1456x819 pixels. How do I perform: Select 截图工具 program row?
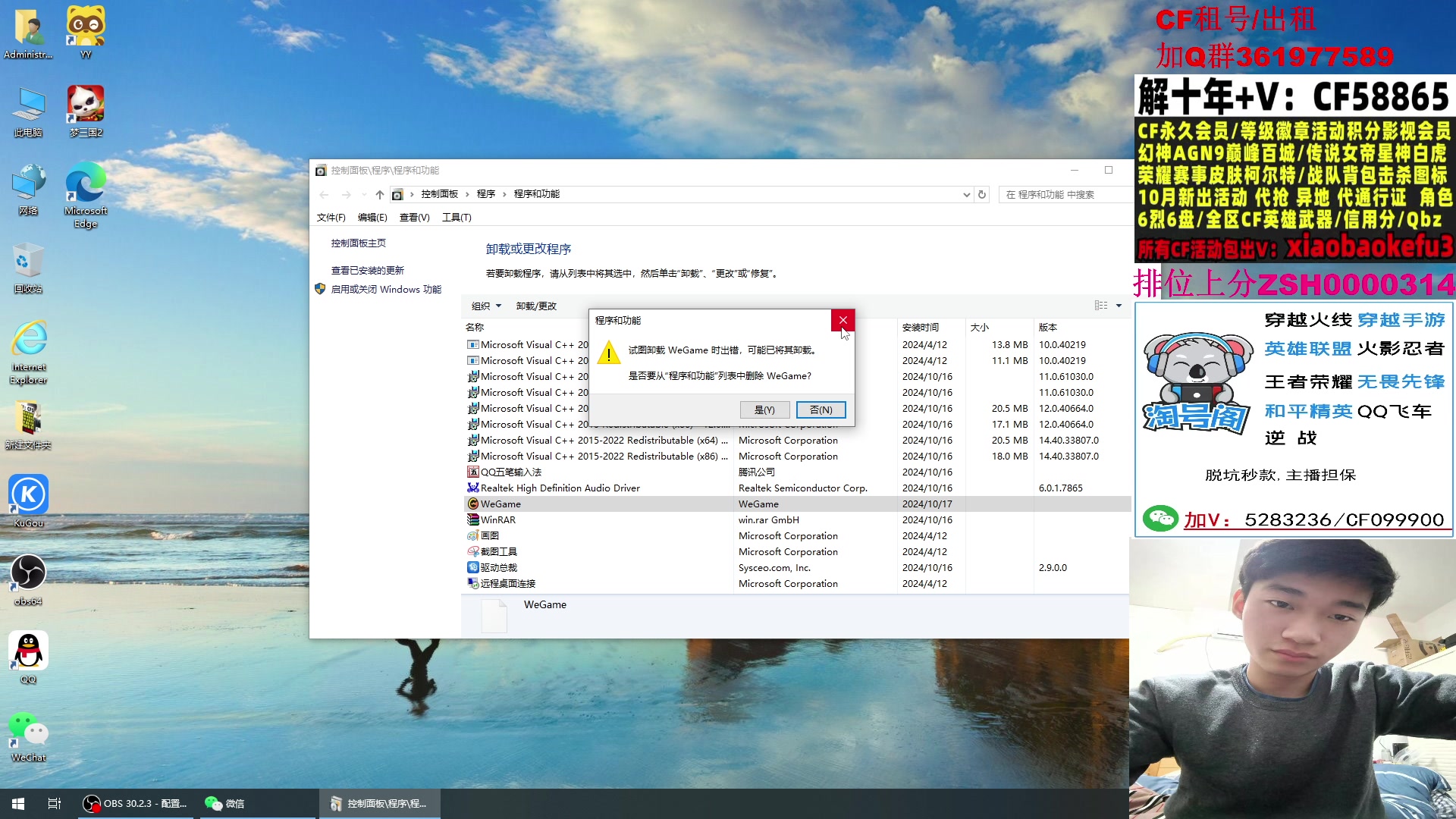coord(797,552)
